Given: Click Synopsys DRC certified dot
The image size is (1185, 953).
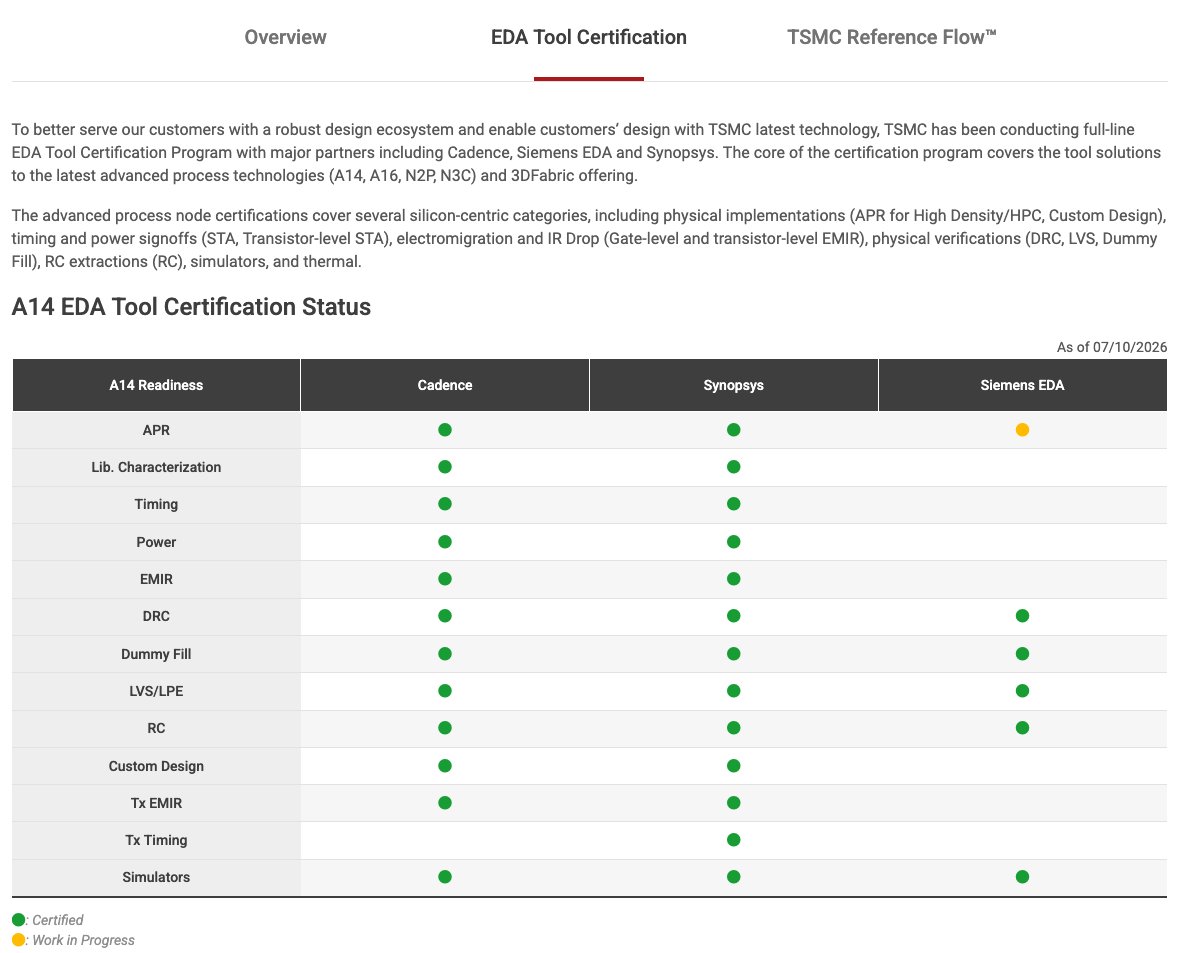Looking at the screenshot, I should click(x=734, y=616).
